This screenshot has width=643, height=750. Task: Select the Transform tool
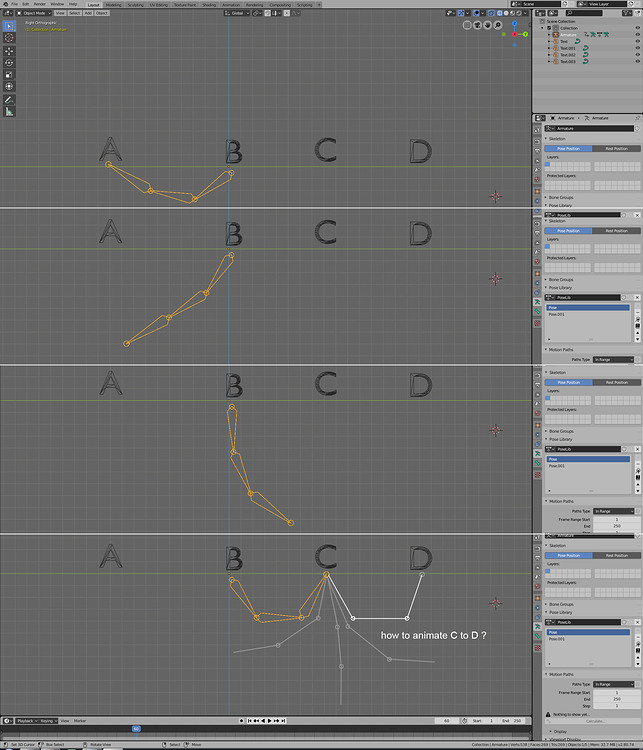[x=9, y=87]
